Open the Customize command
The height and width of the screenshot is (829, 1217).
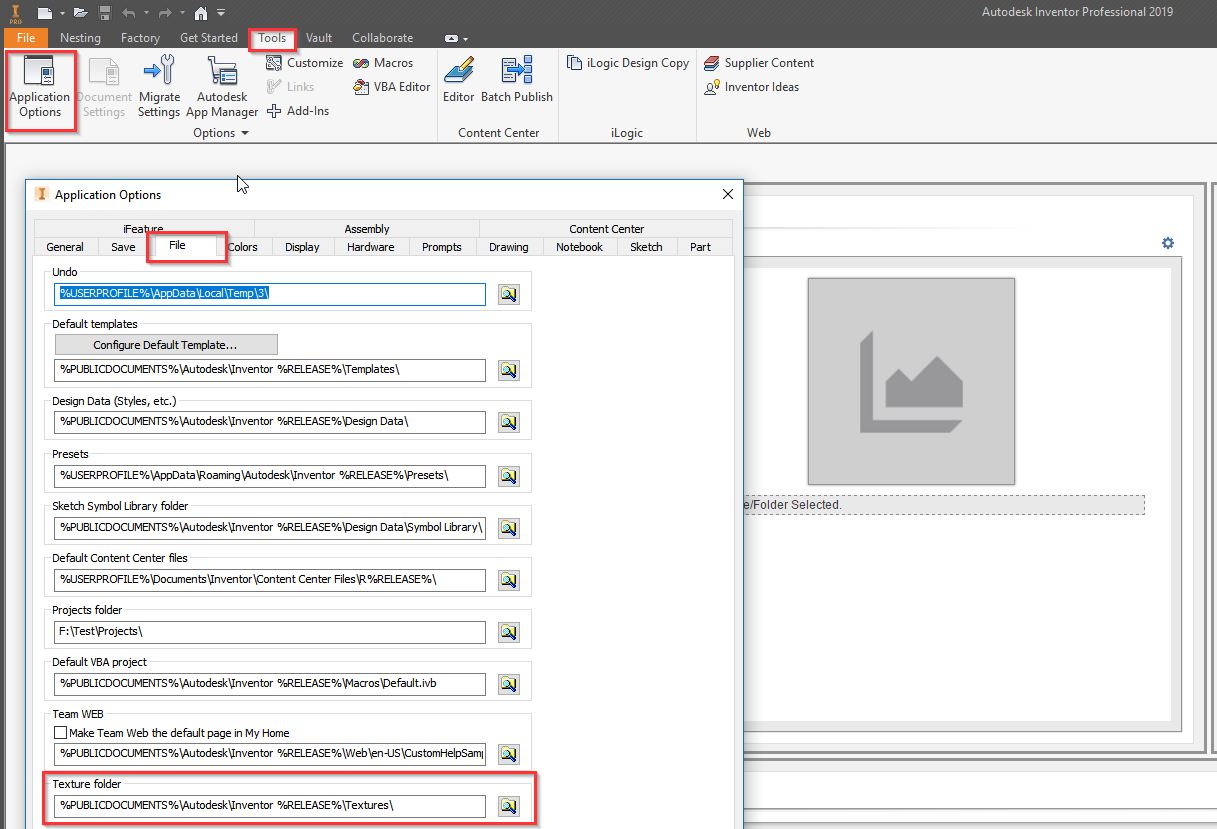pos(305,63)
